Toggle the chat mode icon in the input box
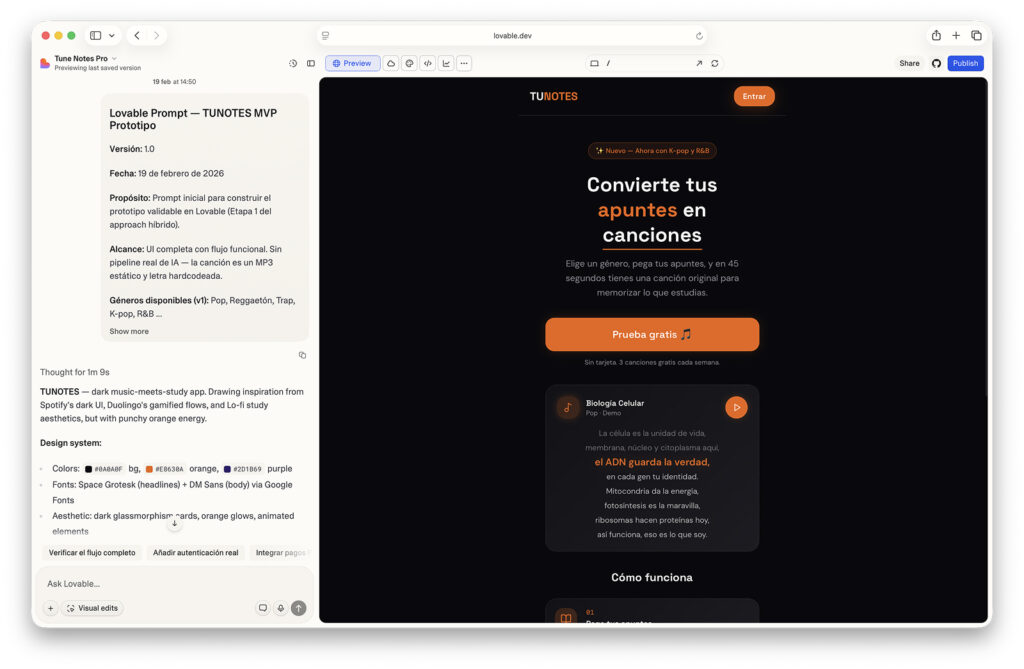1024x669 pixels. click(263, 608)
